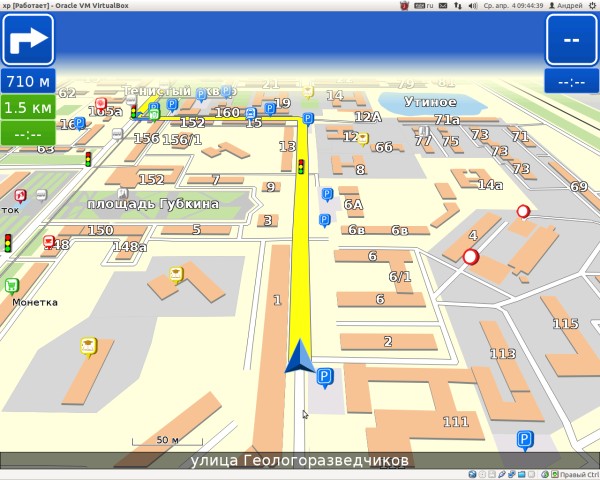Click the parking icon beside the position arrow
Screen dimensions: 600x480
tap(324, 377)
